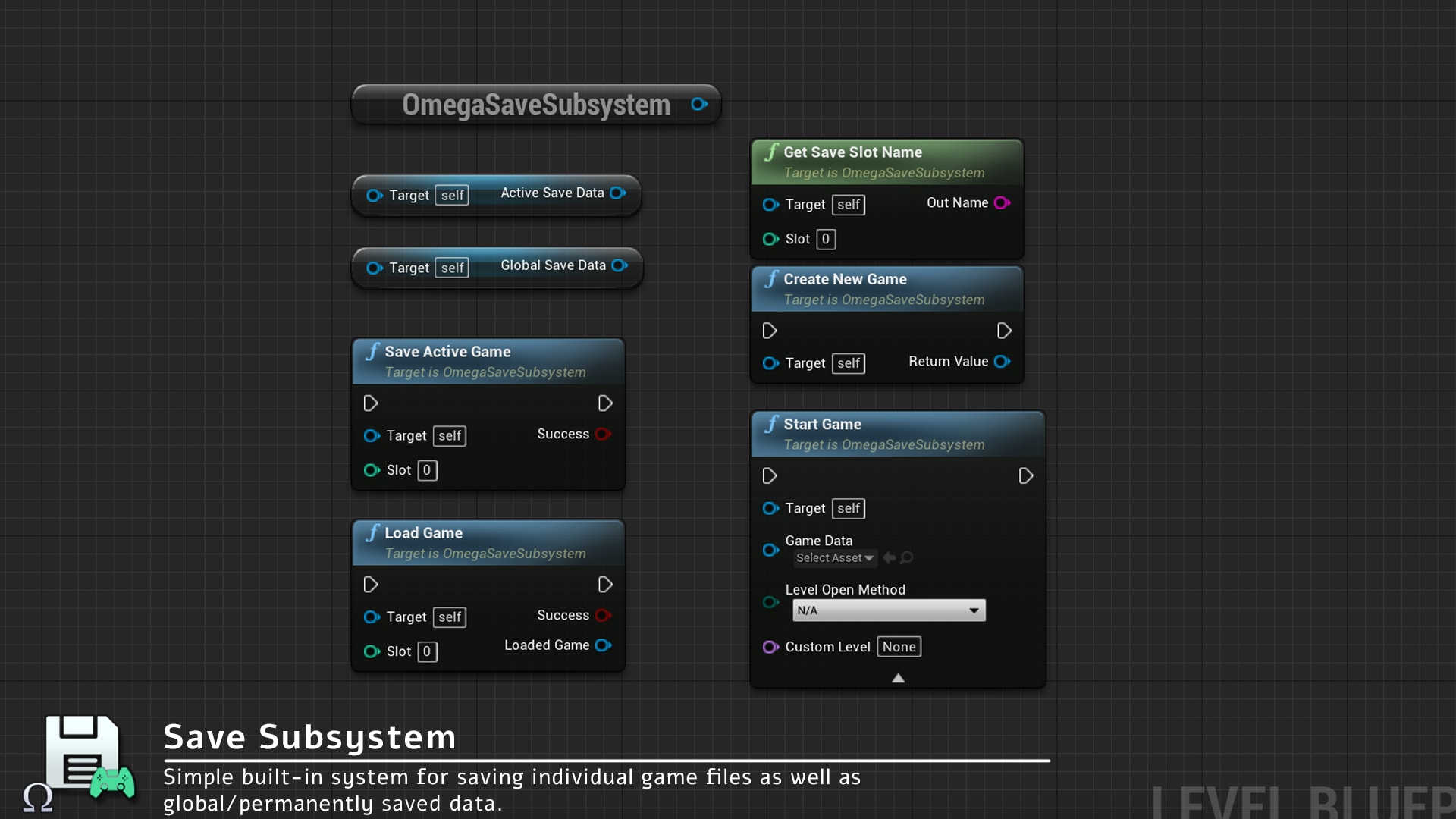Viewport: 1456px width, 819px height.
Task: Select the Success output pin on Load Game
Action: coord(604,615)
